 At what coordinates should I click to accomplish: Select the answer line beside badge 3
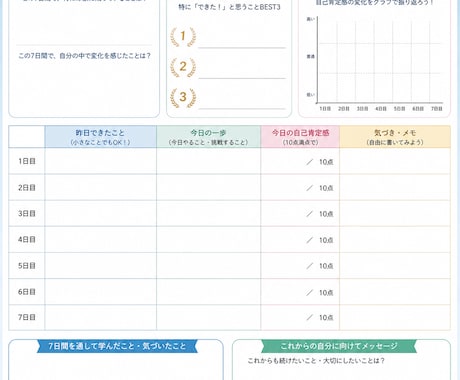(242, 109)
